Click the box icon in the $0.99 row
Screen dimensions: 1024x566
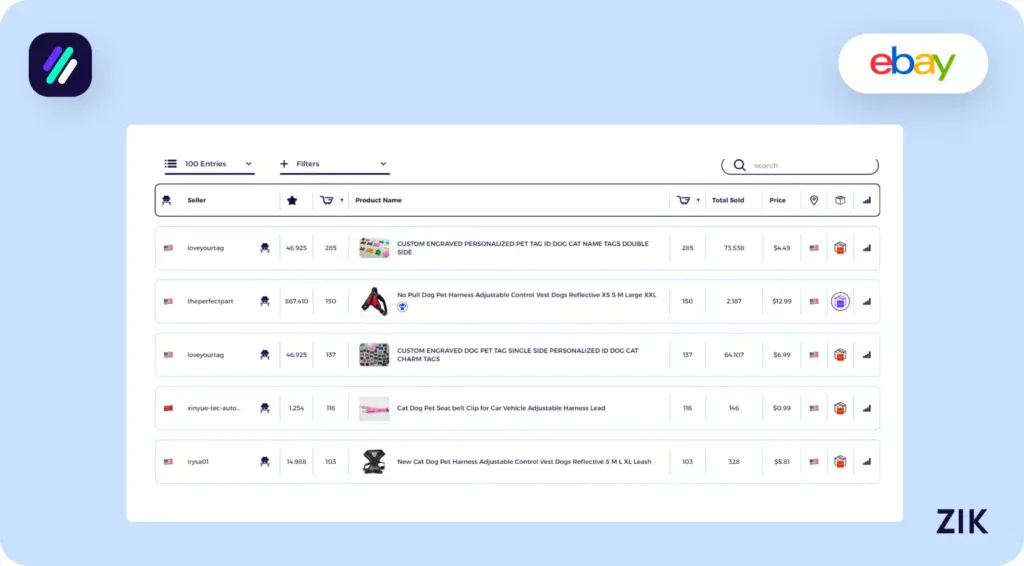pos(840,409)
